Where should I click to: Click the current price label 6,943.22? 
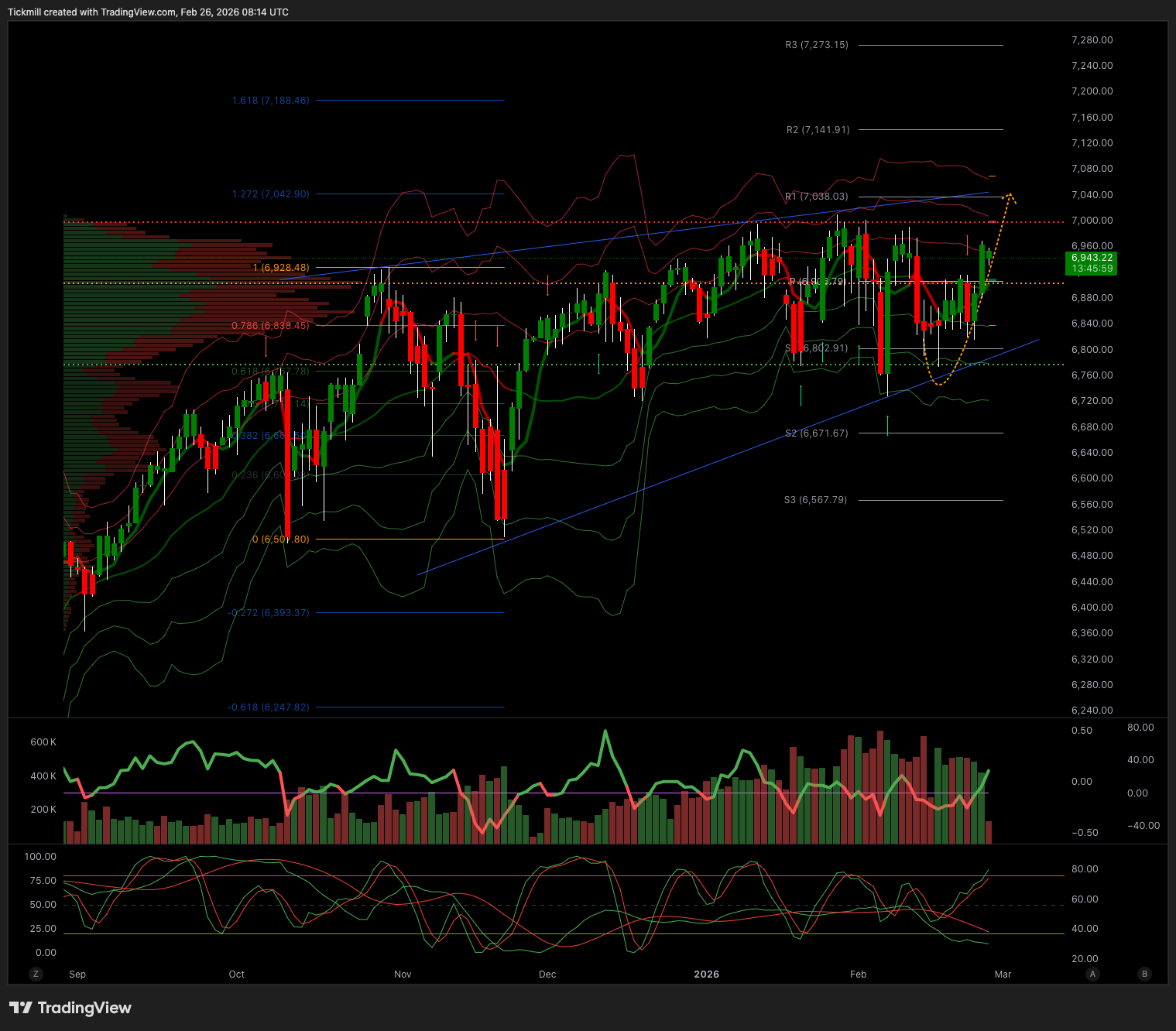coord(1092,258)
